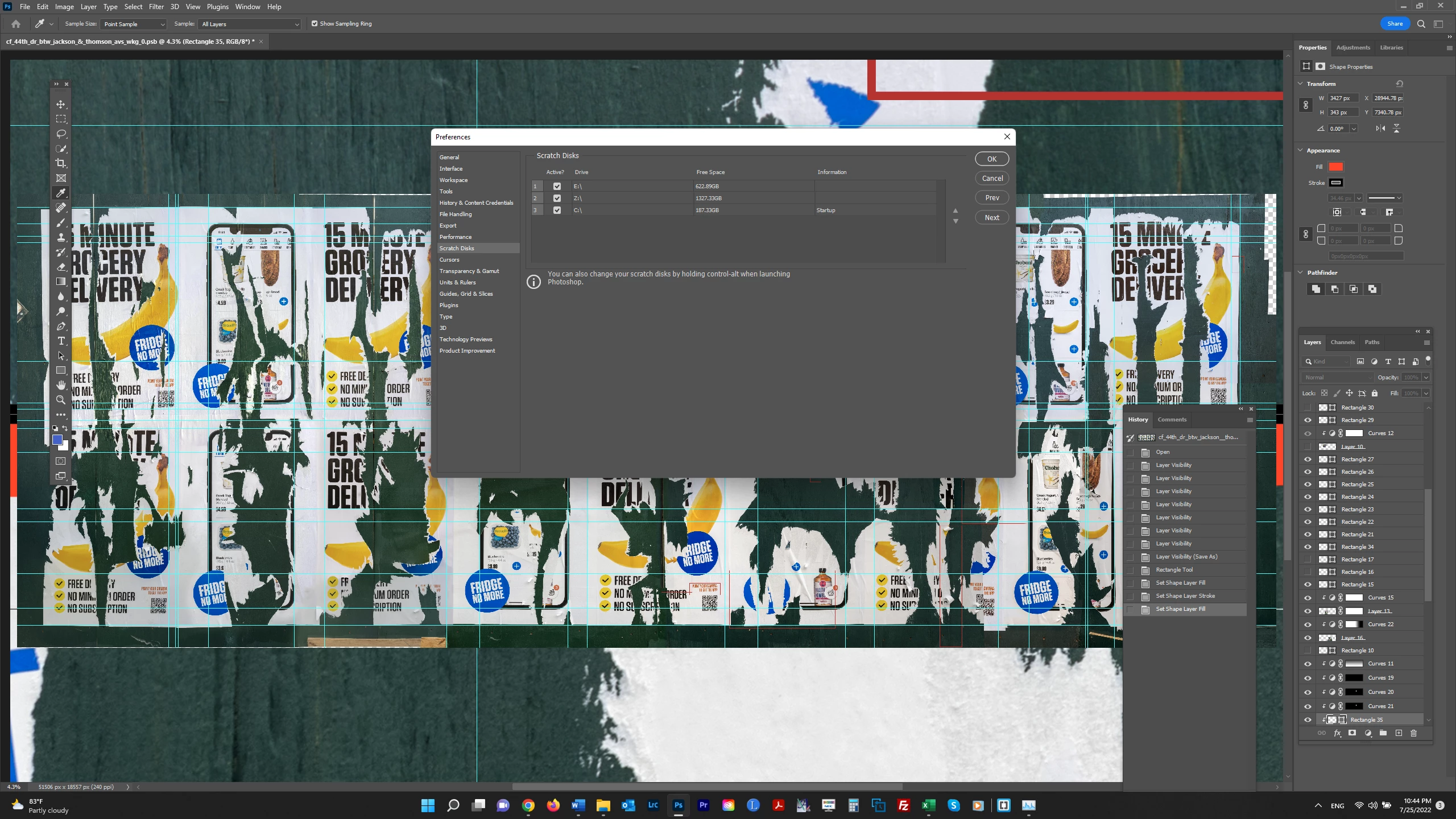Click the red Fill color swatch
1456x819 pixels.
click(1335, 167)
